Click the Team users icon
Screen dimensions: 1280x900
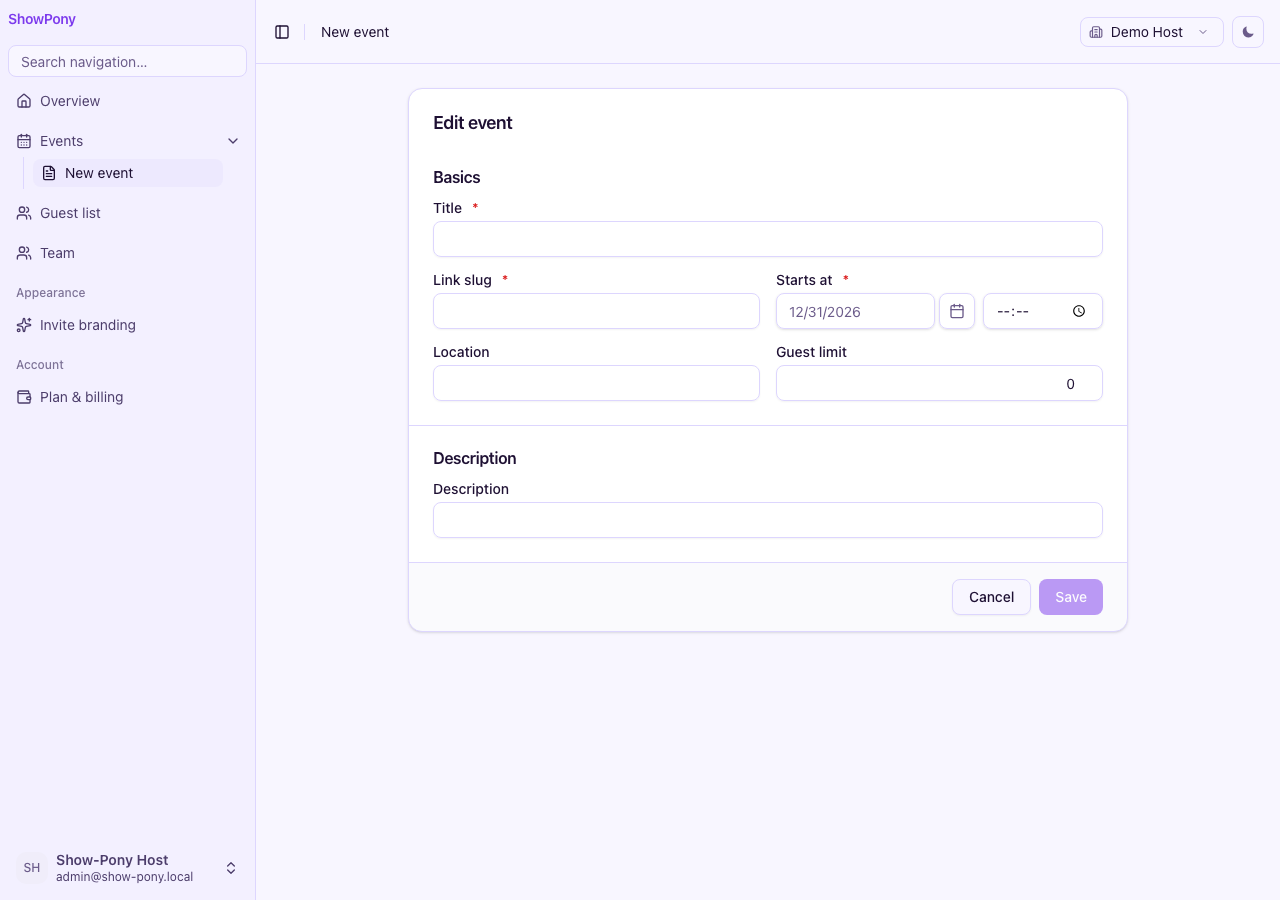point(24,253)
